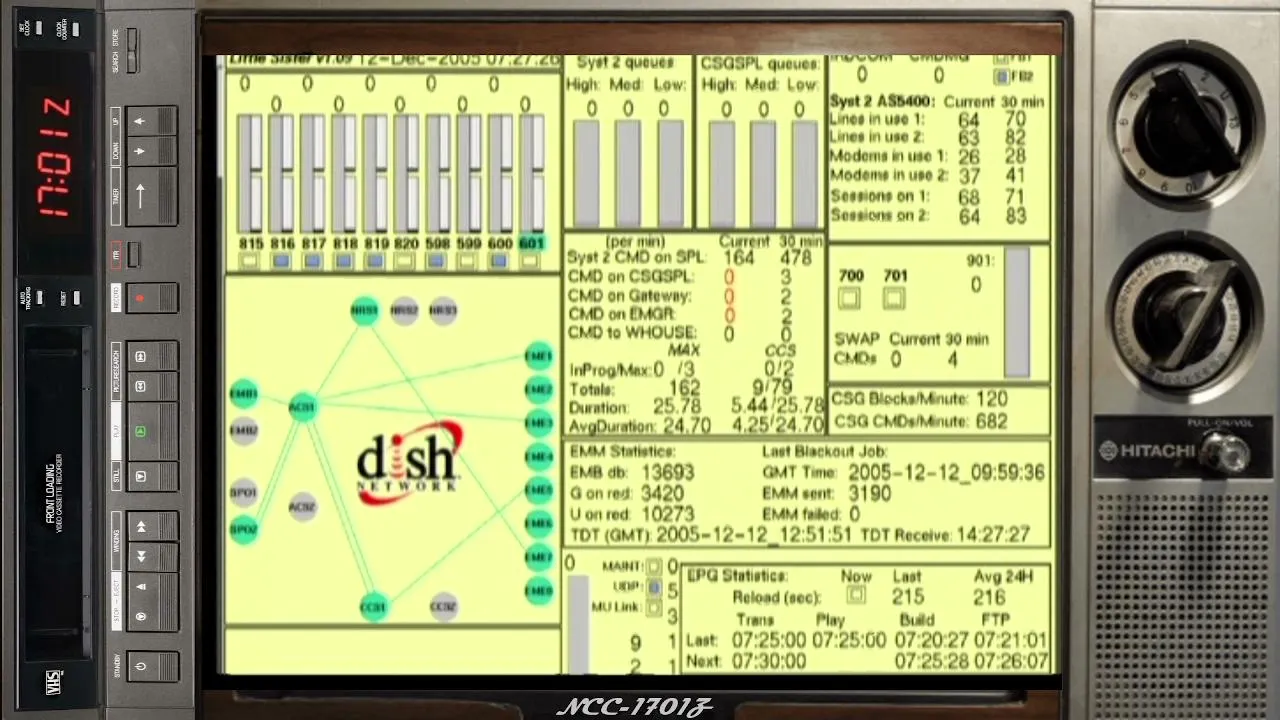Image resolution: width=1280 pixels, height=720 pixels.
Task: Click the EPG Next Trans time 07:30:00
Action: [x=769, y=661]
